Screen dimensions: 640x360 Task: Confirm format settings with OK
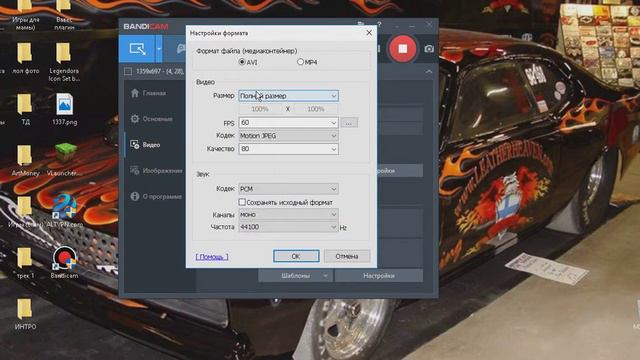tap(296, 256)
